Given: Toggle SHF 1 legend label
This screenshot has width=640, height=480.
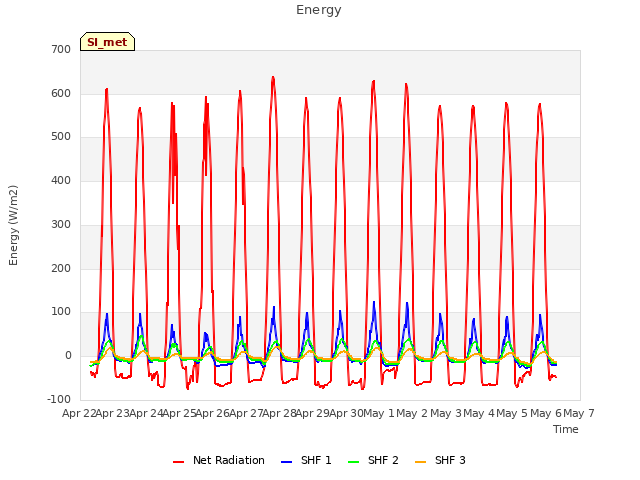Looking at the screenshot, I should (316, 460).
